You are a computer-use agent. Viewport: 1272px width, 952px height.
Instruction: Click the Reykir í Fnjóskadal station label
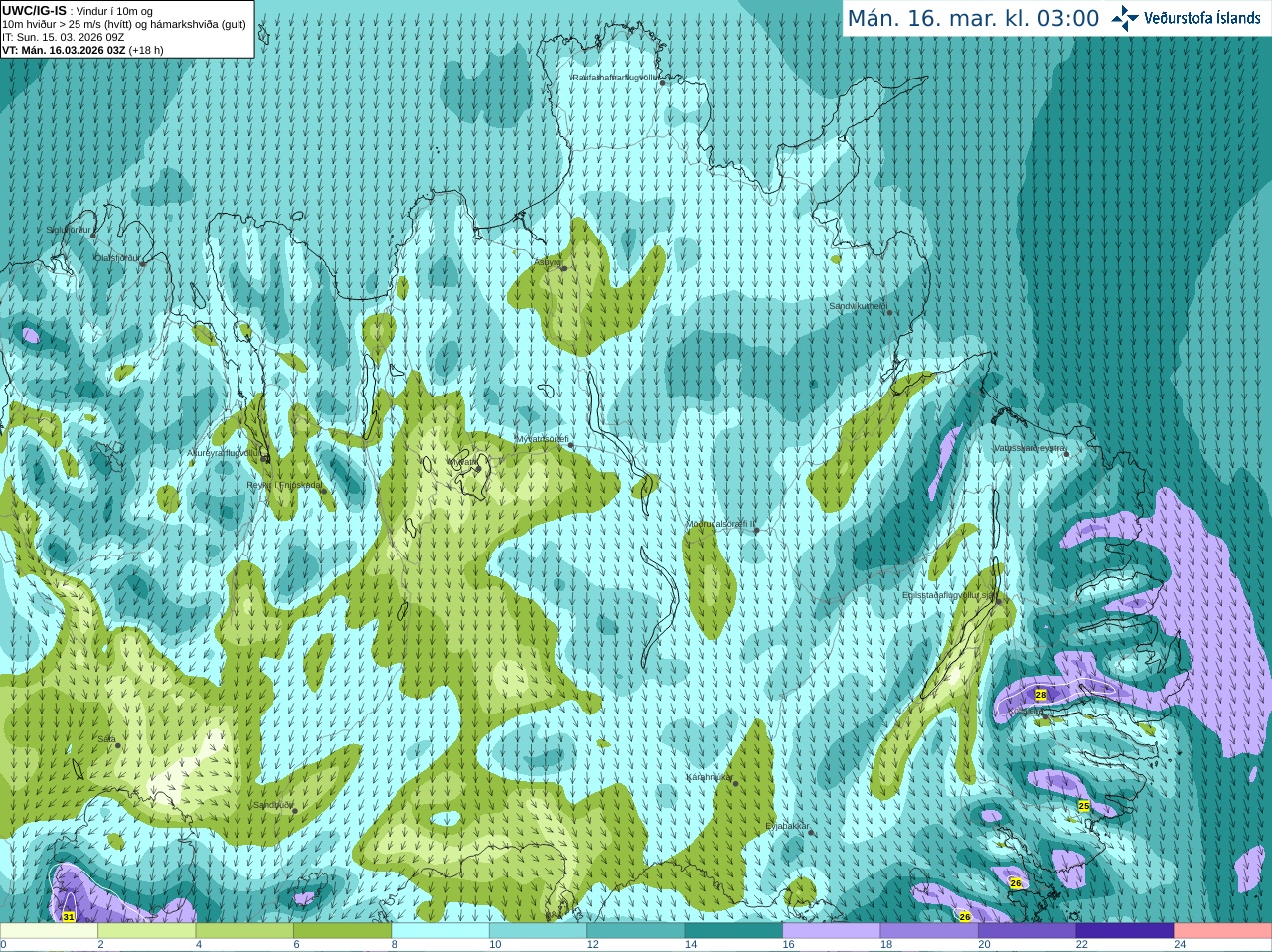(x=284, y=485)
